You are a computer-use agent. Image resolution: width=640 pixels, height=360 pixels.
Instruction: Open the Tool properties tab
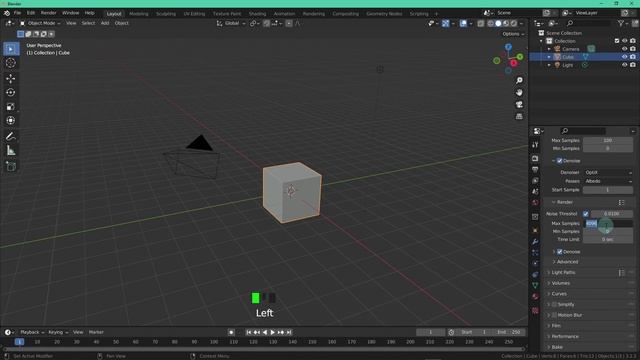(535, 145)
